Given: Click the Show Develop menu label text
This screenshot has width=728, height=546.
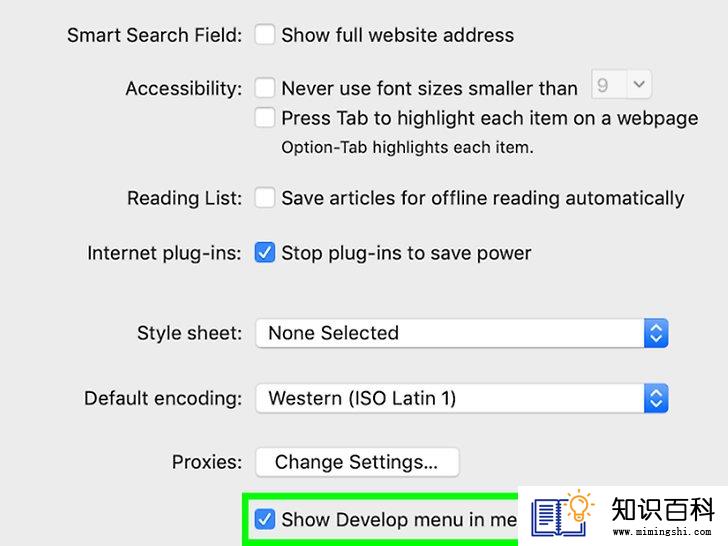Looking at the screenshot, I should (399, 520).
